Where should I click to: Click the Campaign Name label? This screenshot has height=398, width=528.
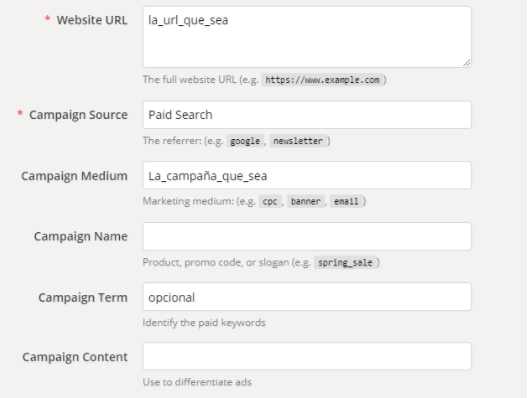click(81, 236)
